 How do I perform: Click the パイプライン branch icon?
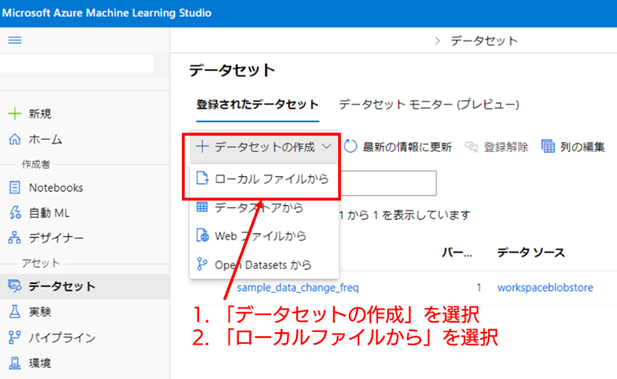[15, 337]
